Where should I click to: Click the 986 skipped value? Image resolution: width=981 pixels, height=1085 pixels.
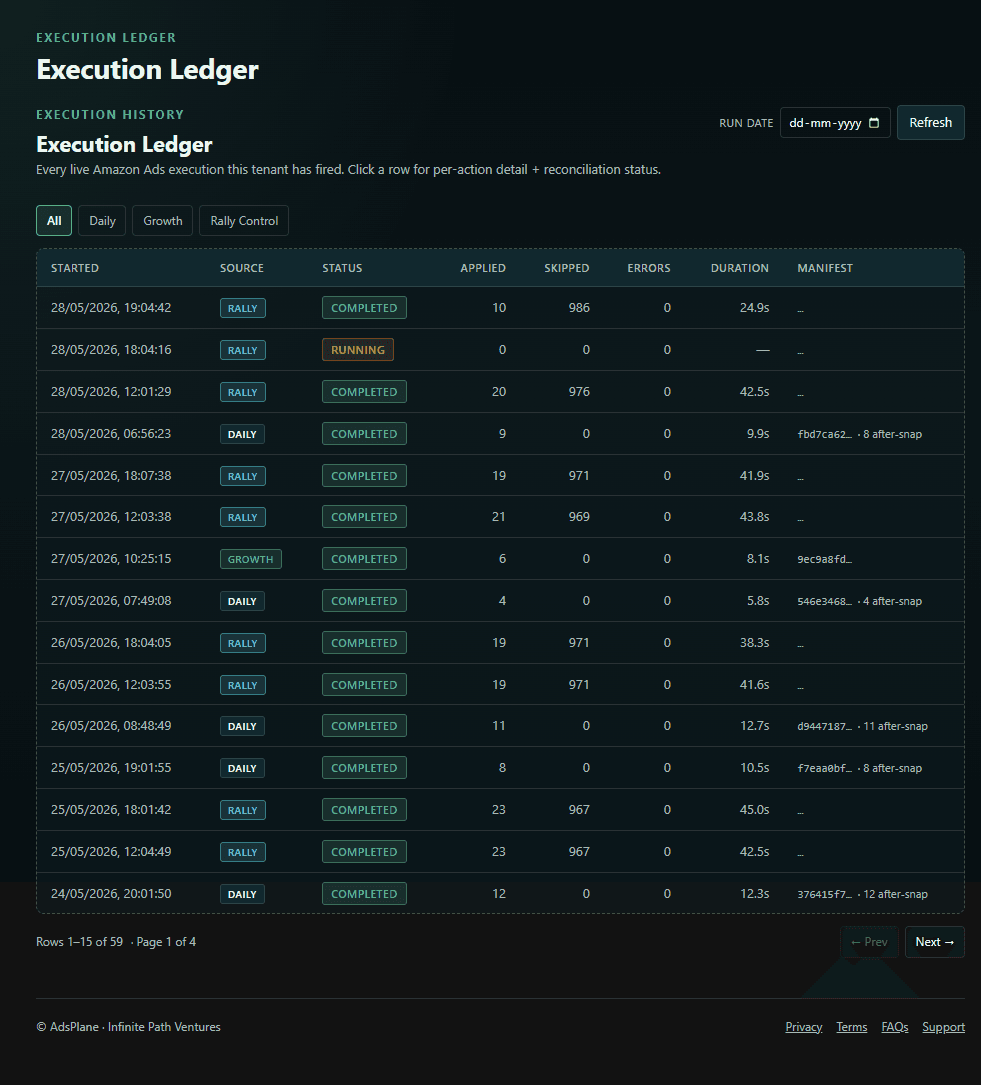(579, 308)
